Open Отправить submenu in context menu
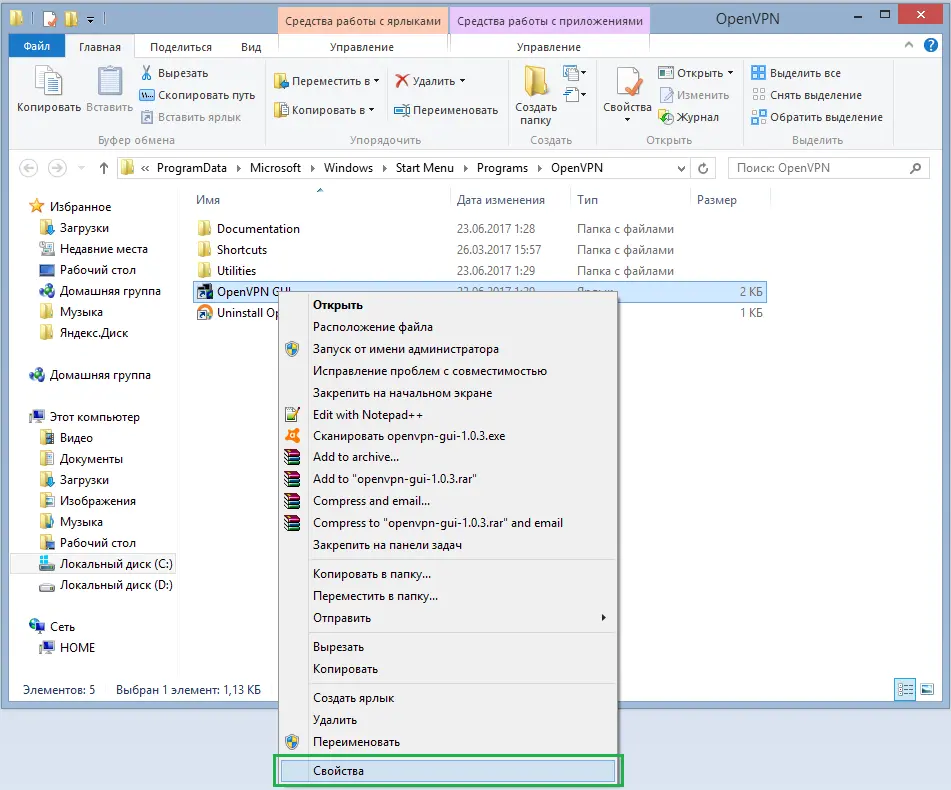This screenshot has width=951, height=790. tap(448, 618)
